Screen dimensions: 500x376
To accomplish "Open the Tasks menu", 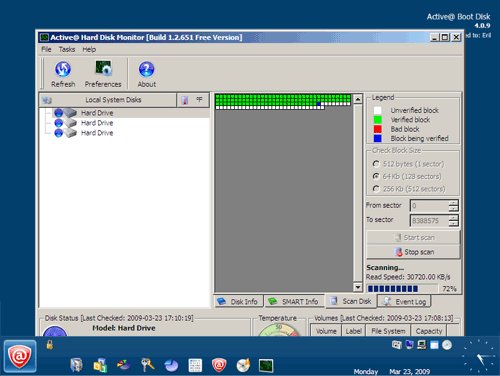I will tap(67, 49).
